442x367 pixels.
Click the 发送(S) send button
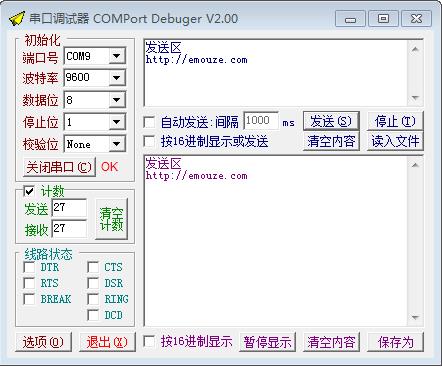[x=331, y=121]
